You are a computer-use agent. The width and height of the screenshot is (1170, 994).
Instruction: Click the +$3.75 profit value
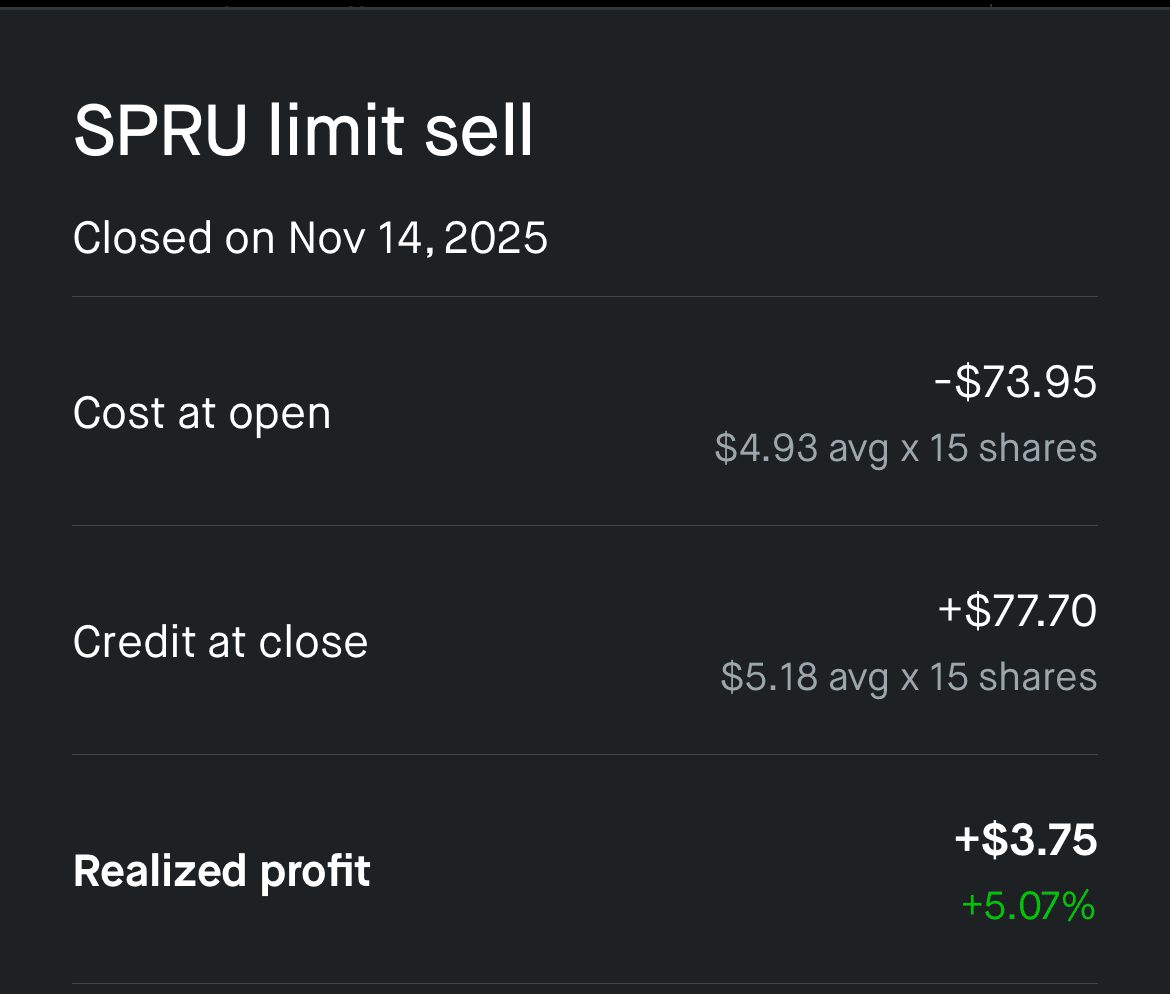coord(1025,840)
